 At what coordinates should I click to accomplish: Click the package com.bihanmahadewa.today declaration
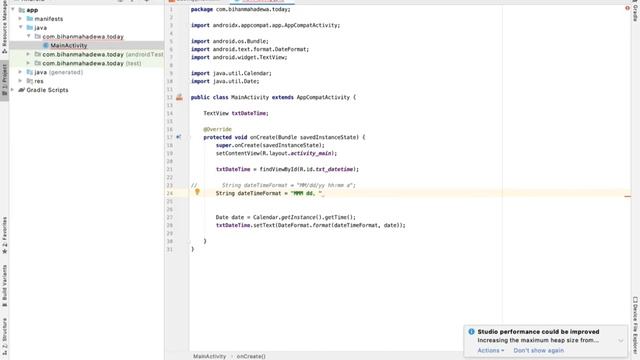click(x=240, y=9)
